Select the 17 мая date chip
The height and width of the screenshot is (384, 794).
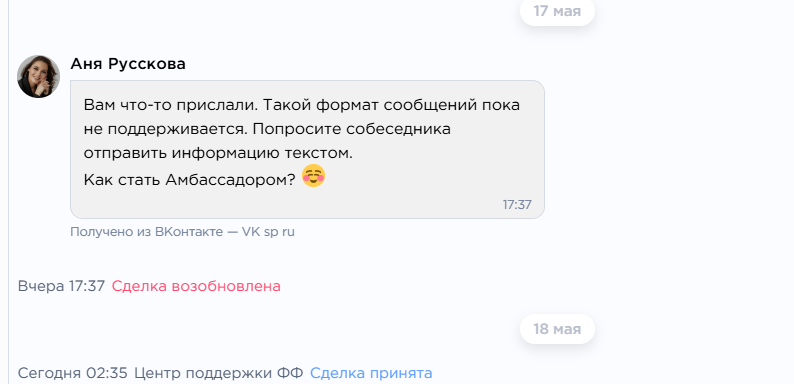click(557, 11)
